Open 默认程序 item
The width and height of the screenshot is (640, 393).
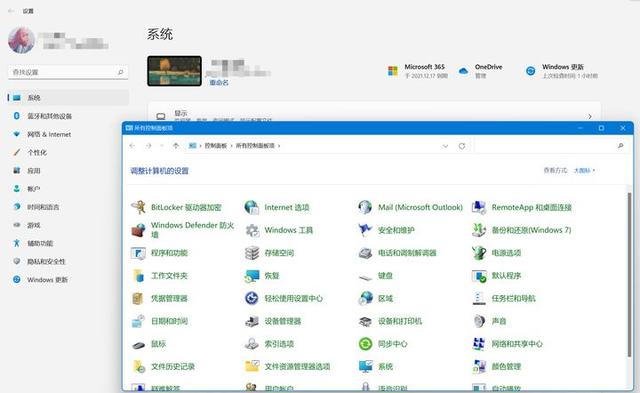496,276
